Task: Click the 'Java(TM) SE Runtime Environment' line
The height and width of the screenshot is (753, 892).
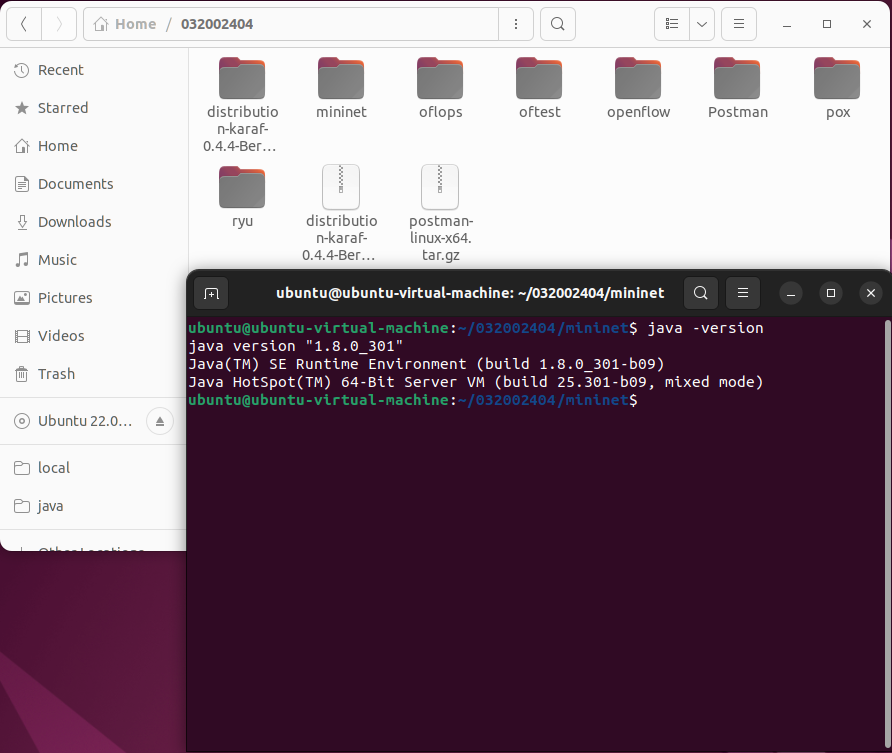Action: (426, 364)
